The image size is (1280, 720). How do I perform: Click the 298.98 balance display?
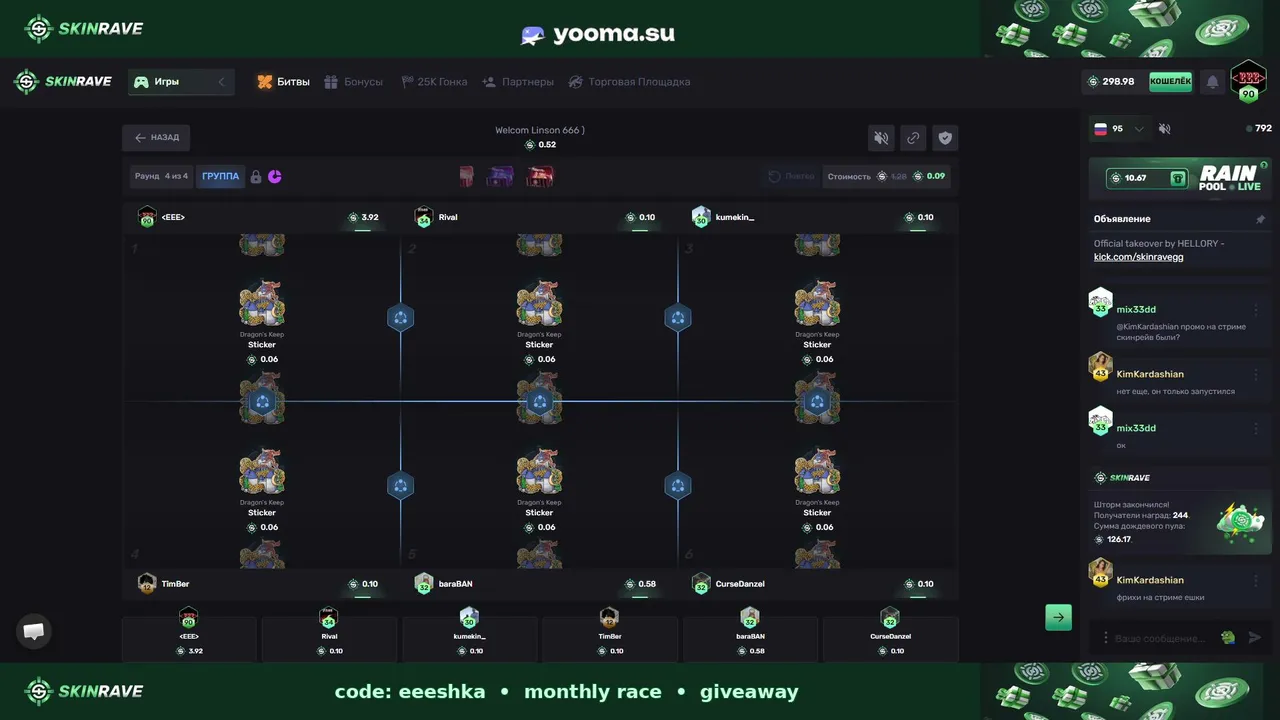[x=1112, y=82]
